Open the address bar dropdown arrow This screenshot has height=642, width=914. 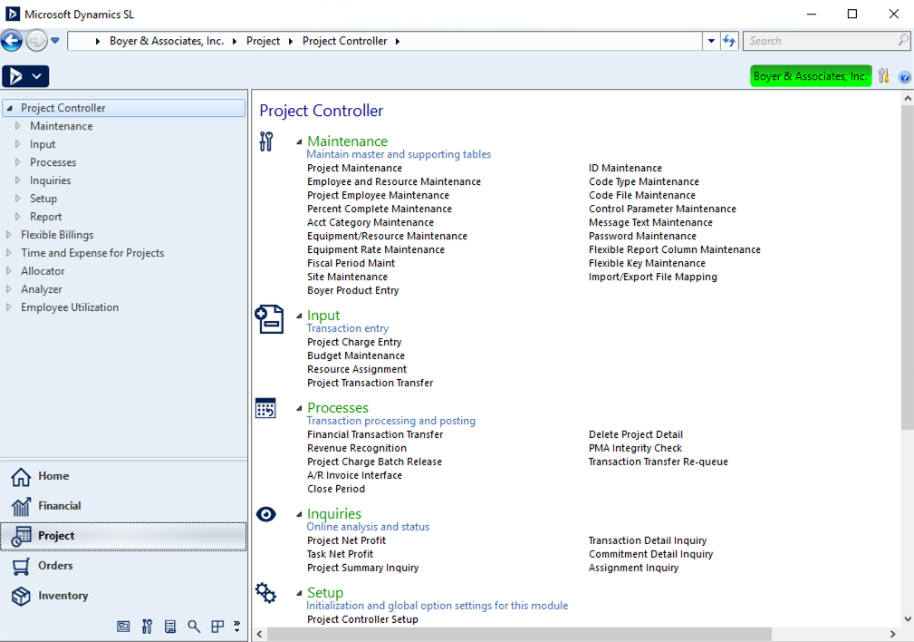(x=711, y=41)
